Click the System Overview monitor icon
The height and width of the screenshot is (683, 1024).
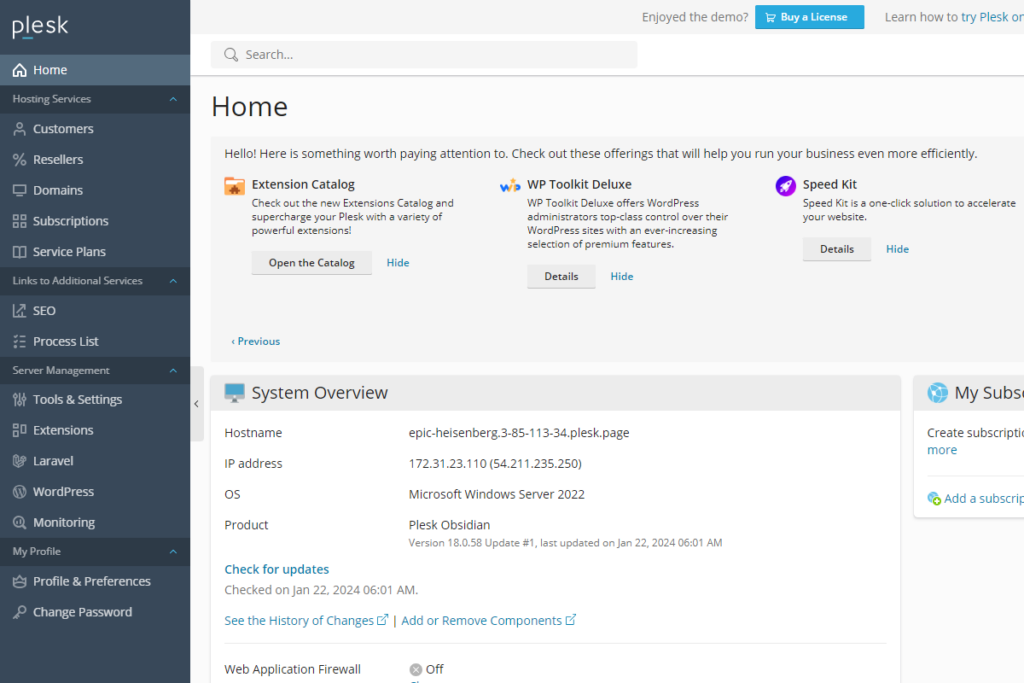tap(234, 393)
